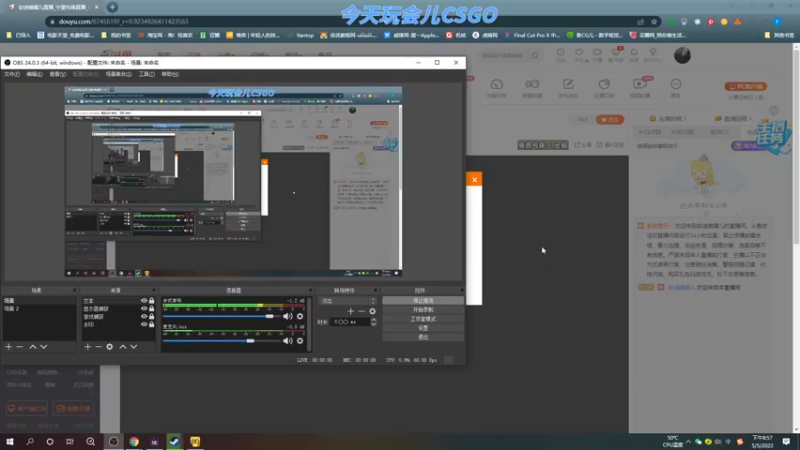Select 场景 2 in Scenes list

pyautogui.click(x=39, y=309)
